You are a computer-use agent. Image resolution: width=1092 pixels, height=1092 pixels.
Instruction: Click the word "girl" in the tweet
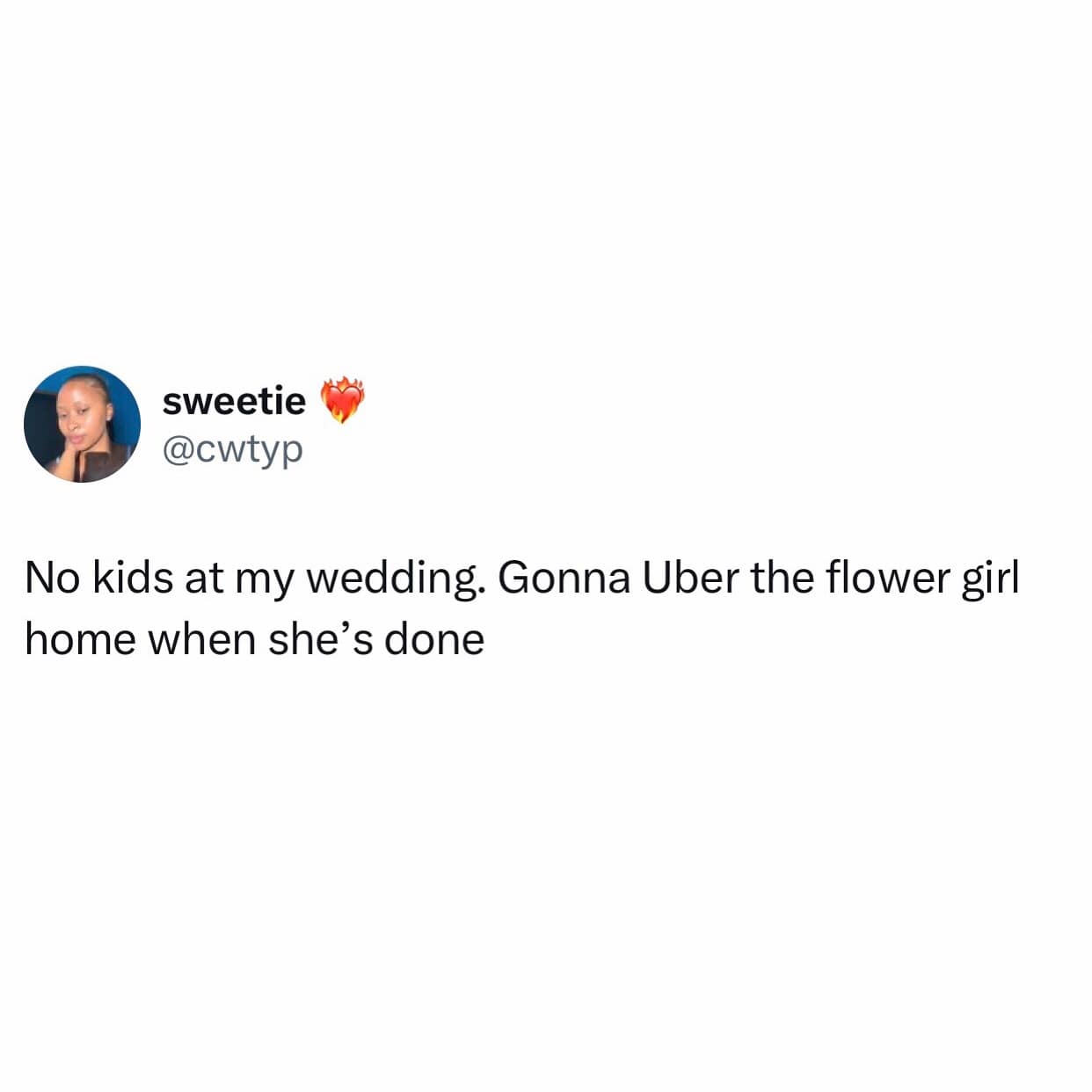tap(989, 580)
